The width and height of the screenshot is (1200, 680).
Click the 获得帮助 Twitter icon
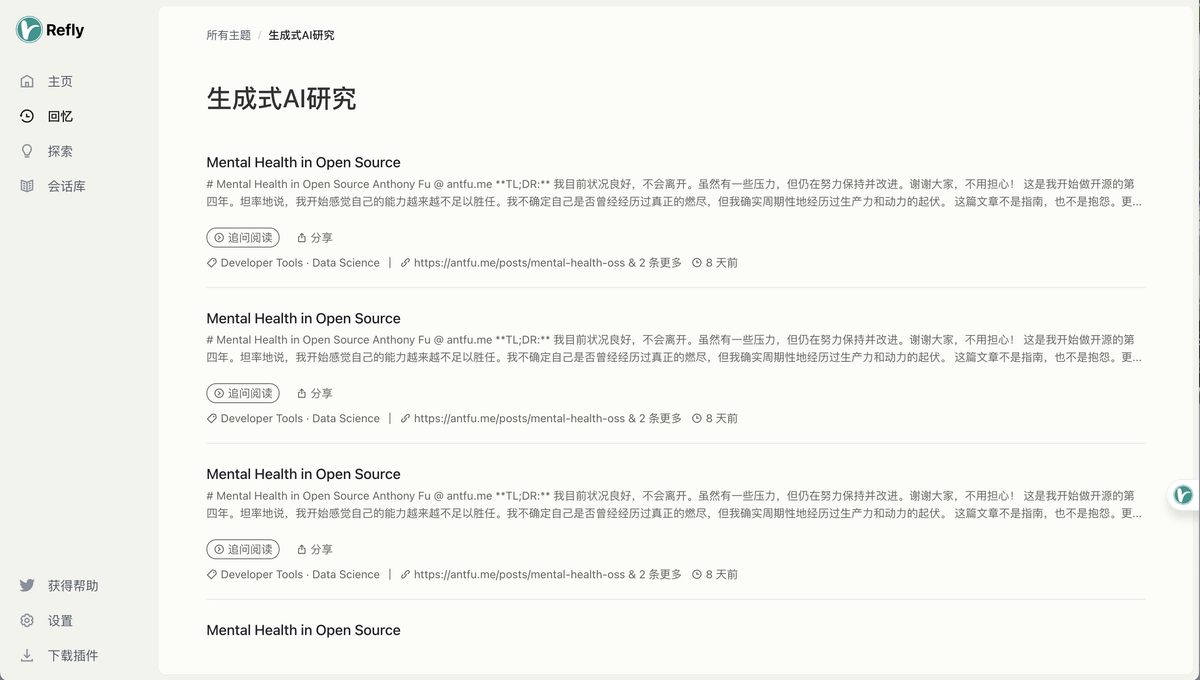[27, 585]
